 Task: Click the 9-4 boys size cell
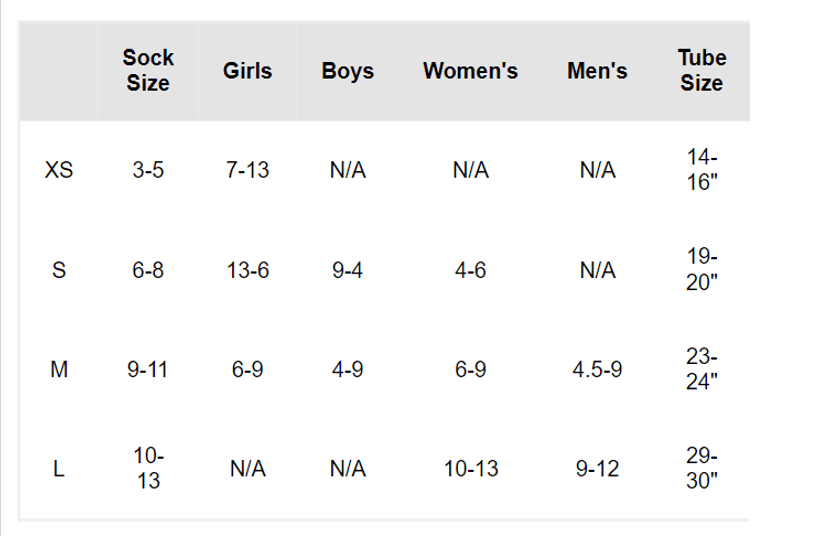point(347,271)
